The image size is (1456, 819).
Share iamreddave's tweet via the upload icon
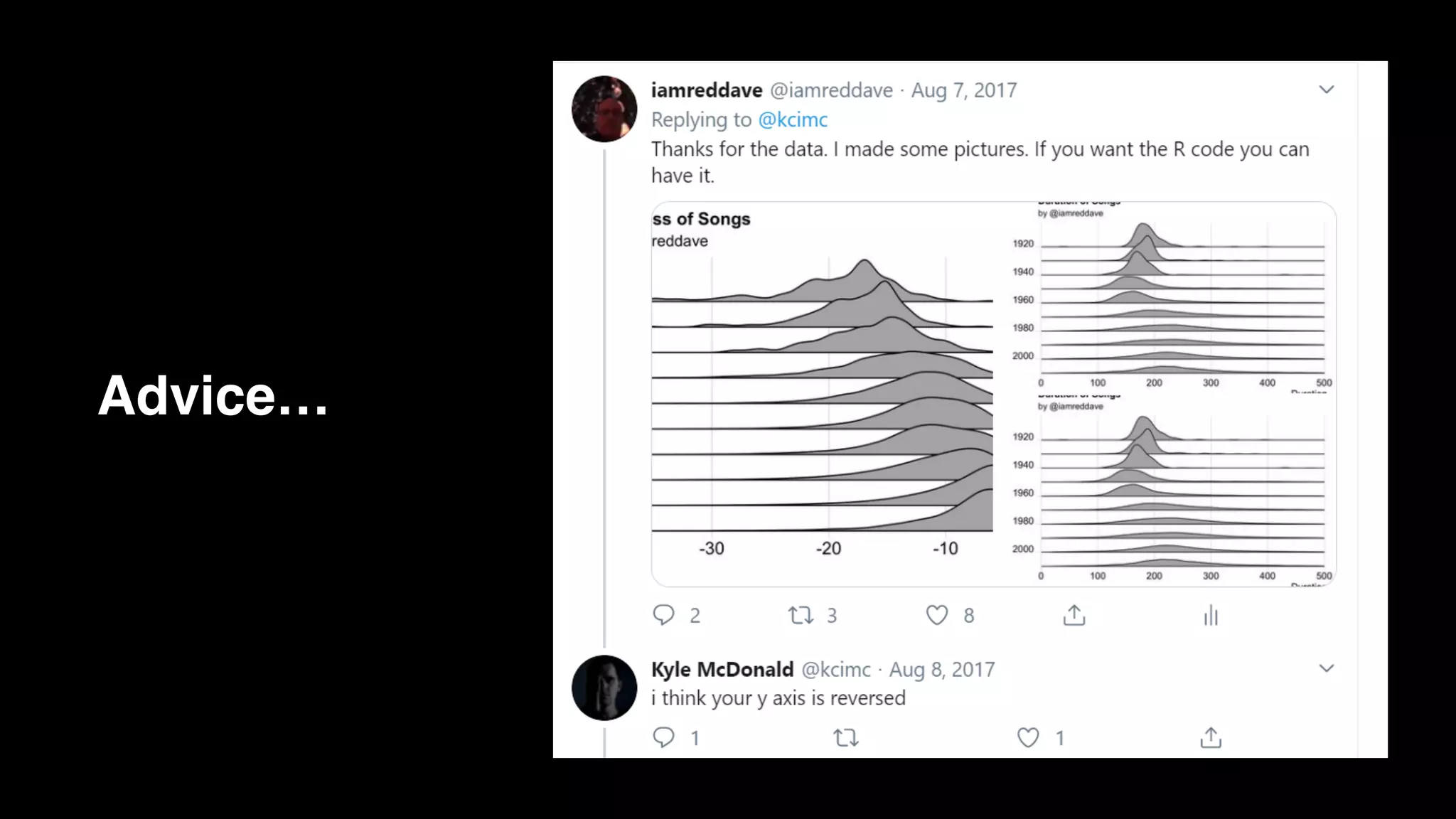pyautogui.click(x=1074, y=616)
